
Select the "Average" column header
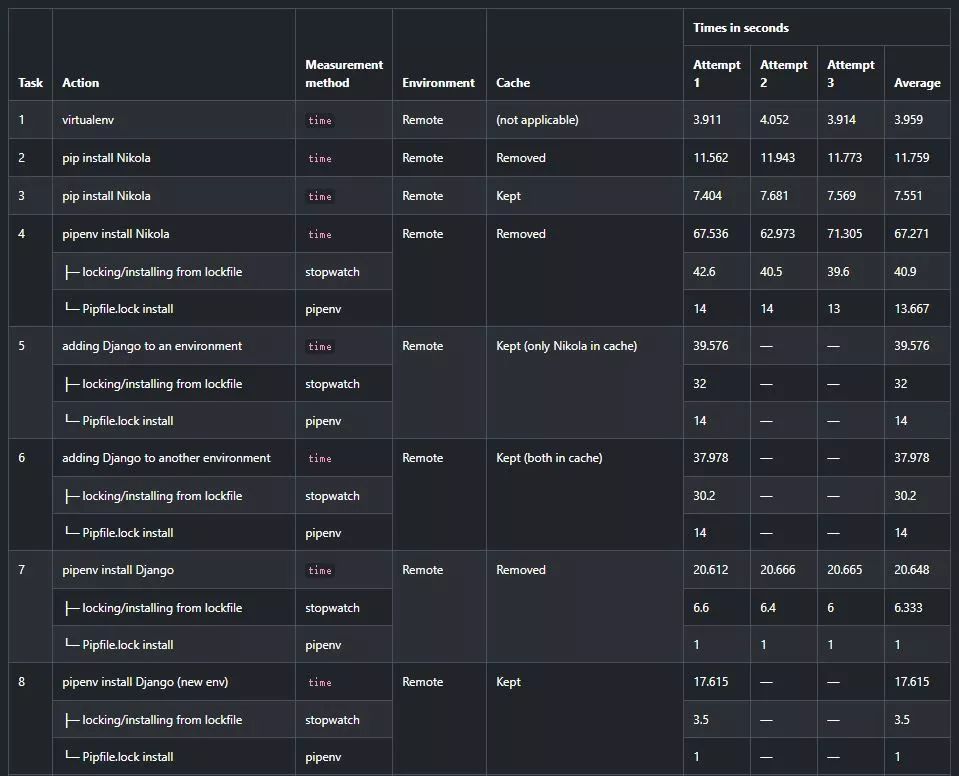(917, 83)
